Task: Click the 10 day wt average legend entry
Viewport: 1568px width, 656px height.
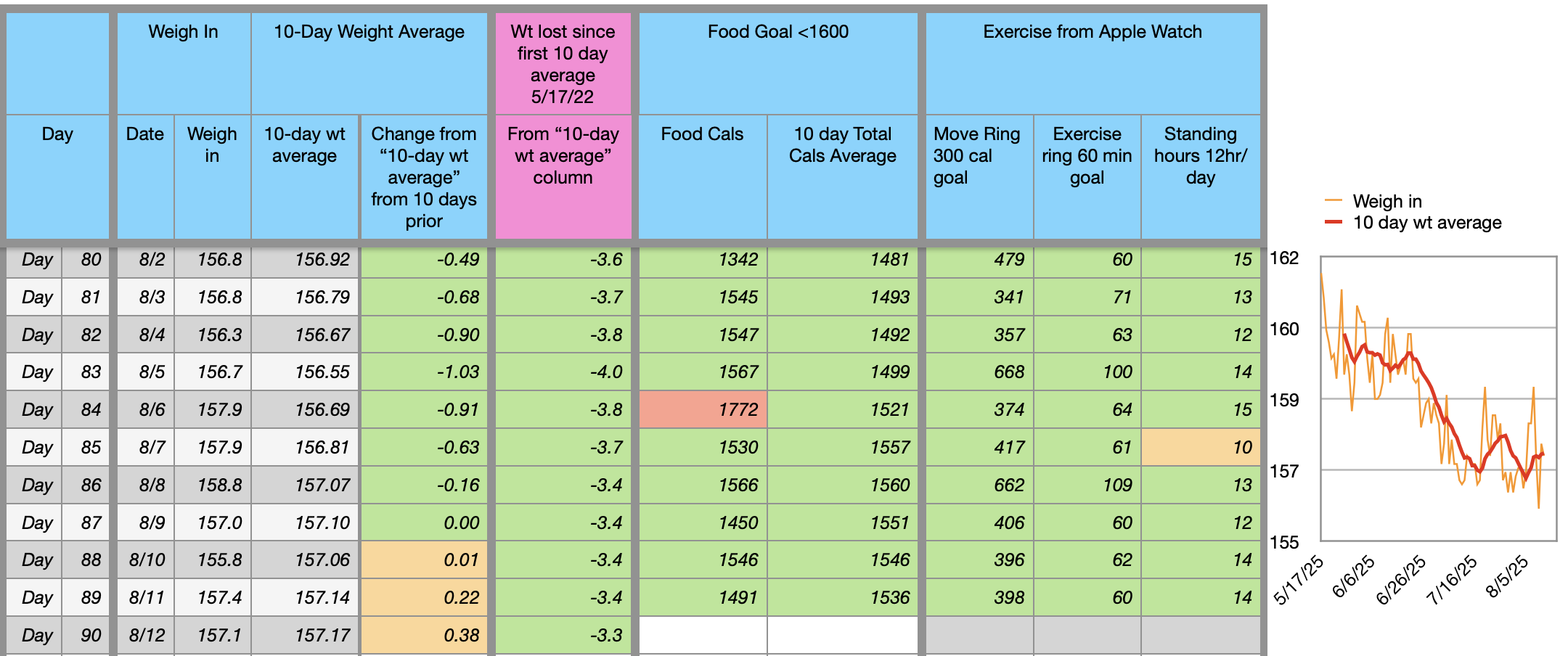Action: pyautogui.click(x=1413, y=223)
